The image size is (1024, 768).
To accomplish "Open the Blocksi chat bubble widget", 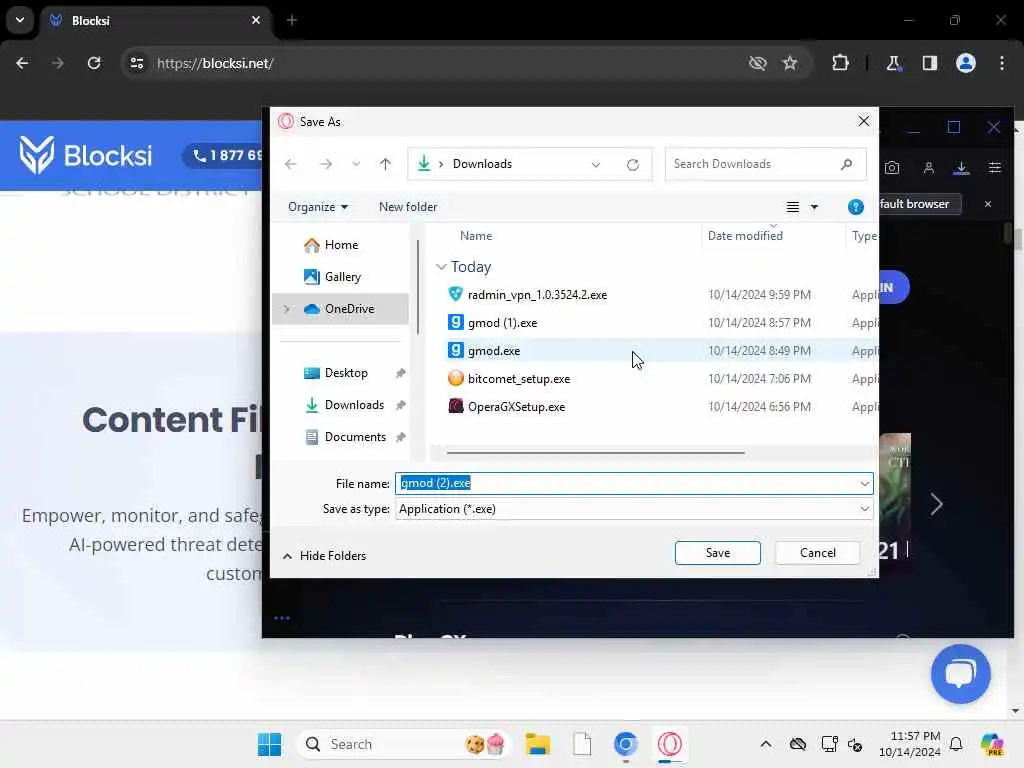I will [961, 674].
